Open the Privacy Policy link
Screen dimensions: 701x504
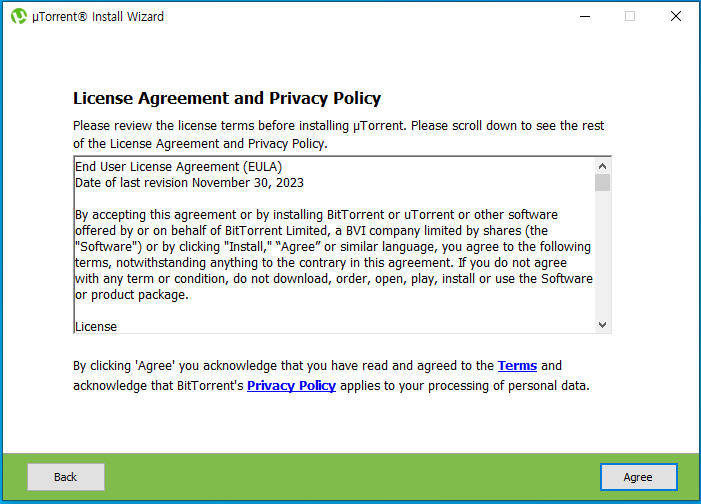[x=291, y=385]
